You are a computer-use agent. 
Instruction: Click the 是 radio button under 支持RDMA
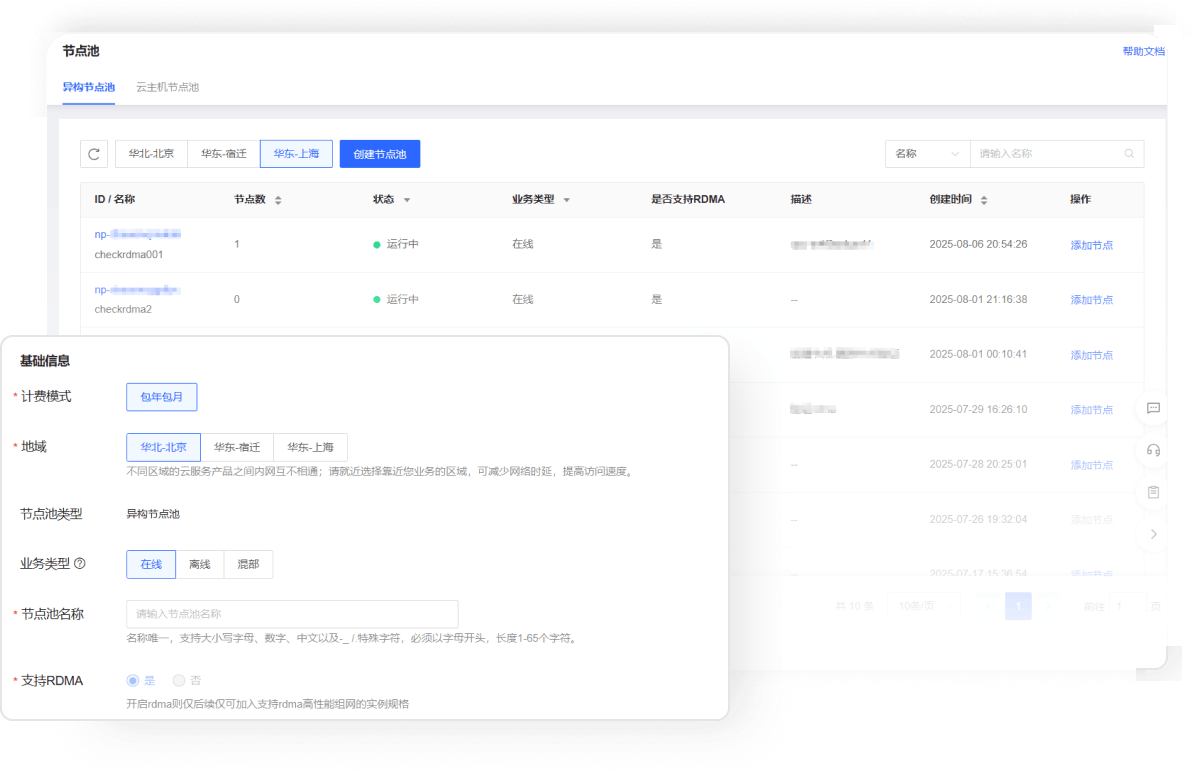click(133, 680)
